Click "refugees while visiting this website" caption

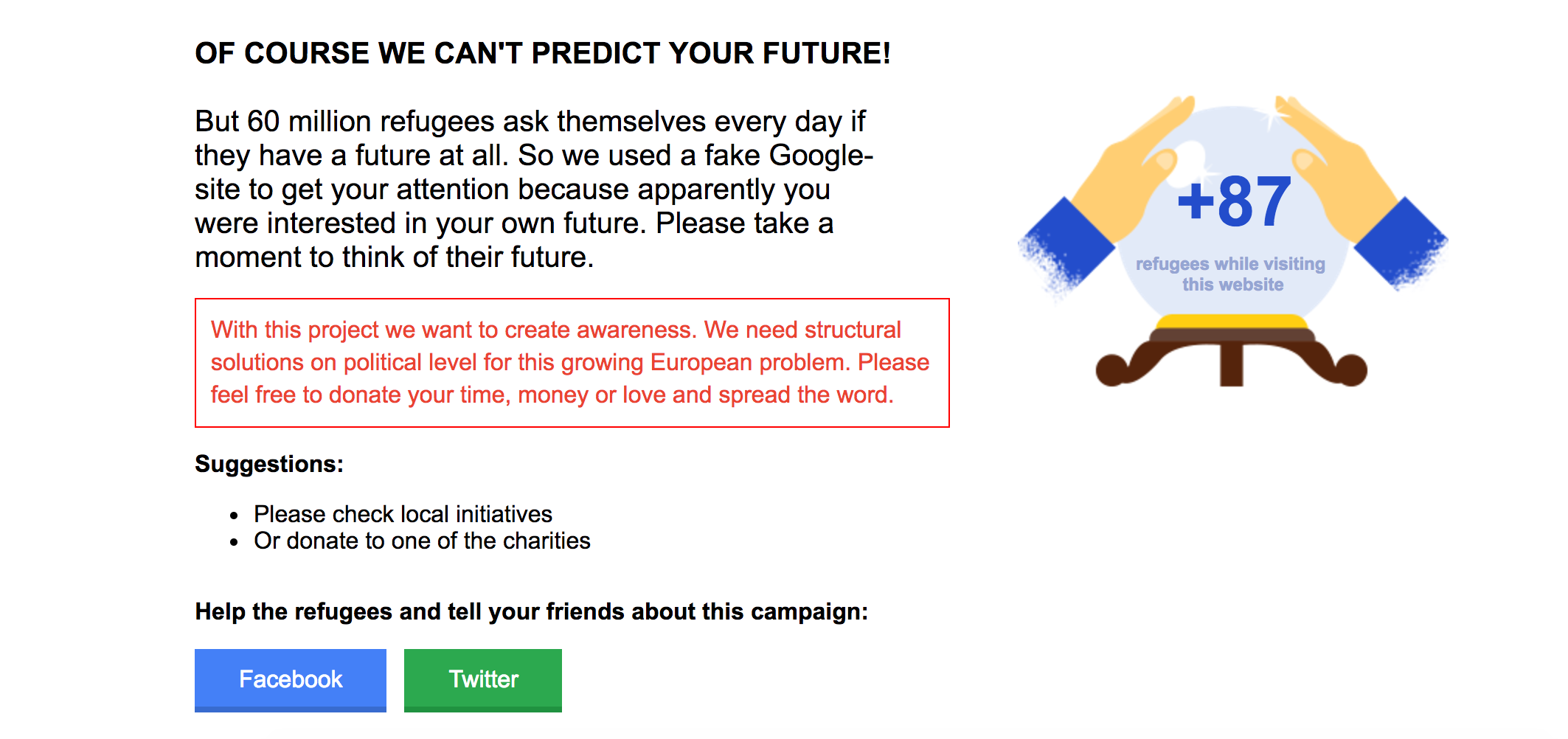1231,274
